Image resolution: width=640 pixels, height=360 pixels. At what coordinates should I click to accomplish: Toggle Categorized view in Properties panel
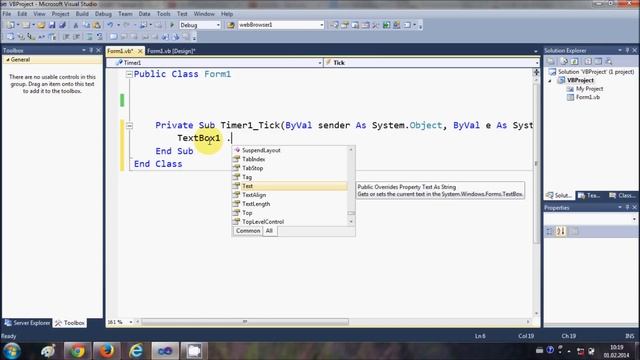[x=550, y=231]
